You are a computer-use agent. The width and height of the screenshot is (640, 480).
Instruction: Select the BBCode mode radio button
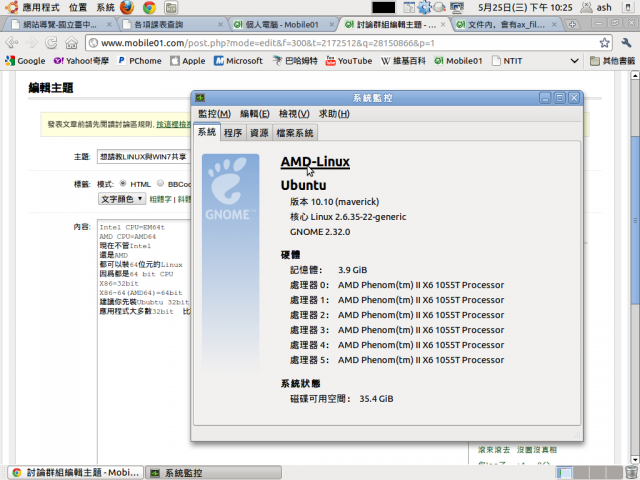click(x=160, y=183)
